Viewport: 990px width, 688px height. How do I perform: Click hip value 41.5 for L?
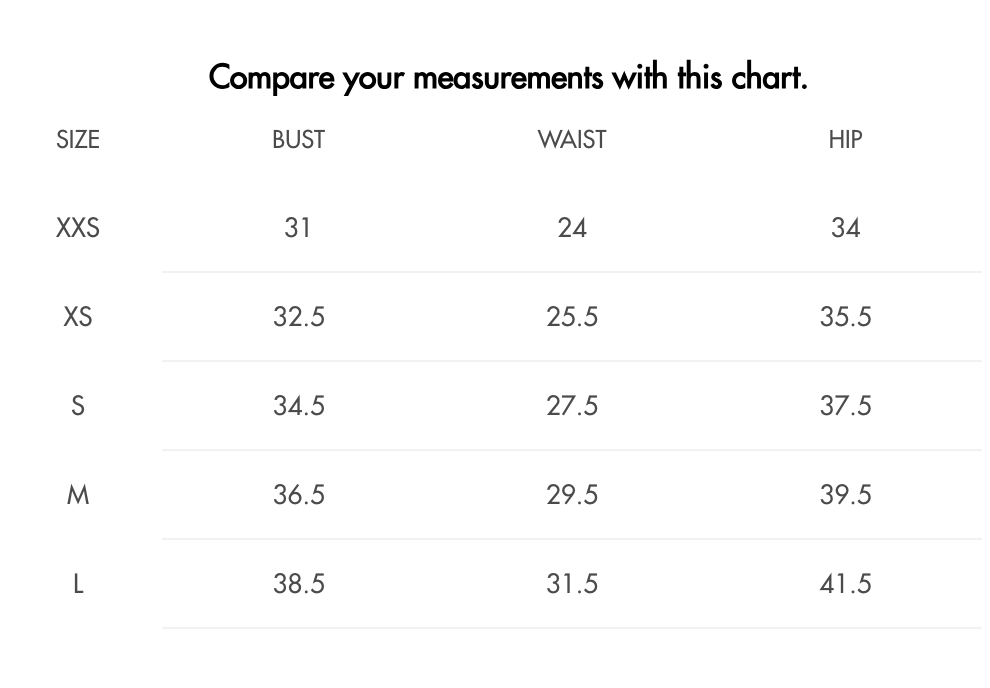[845, 584]
